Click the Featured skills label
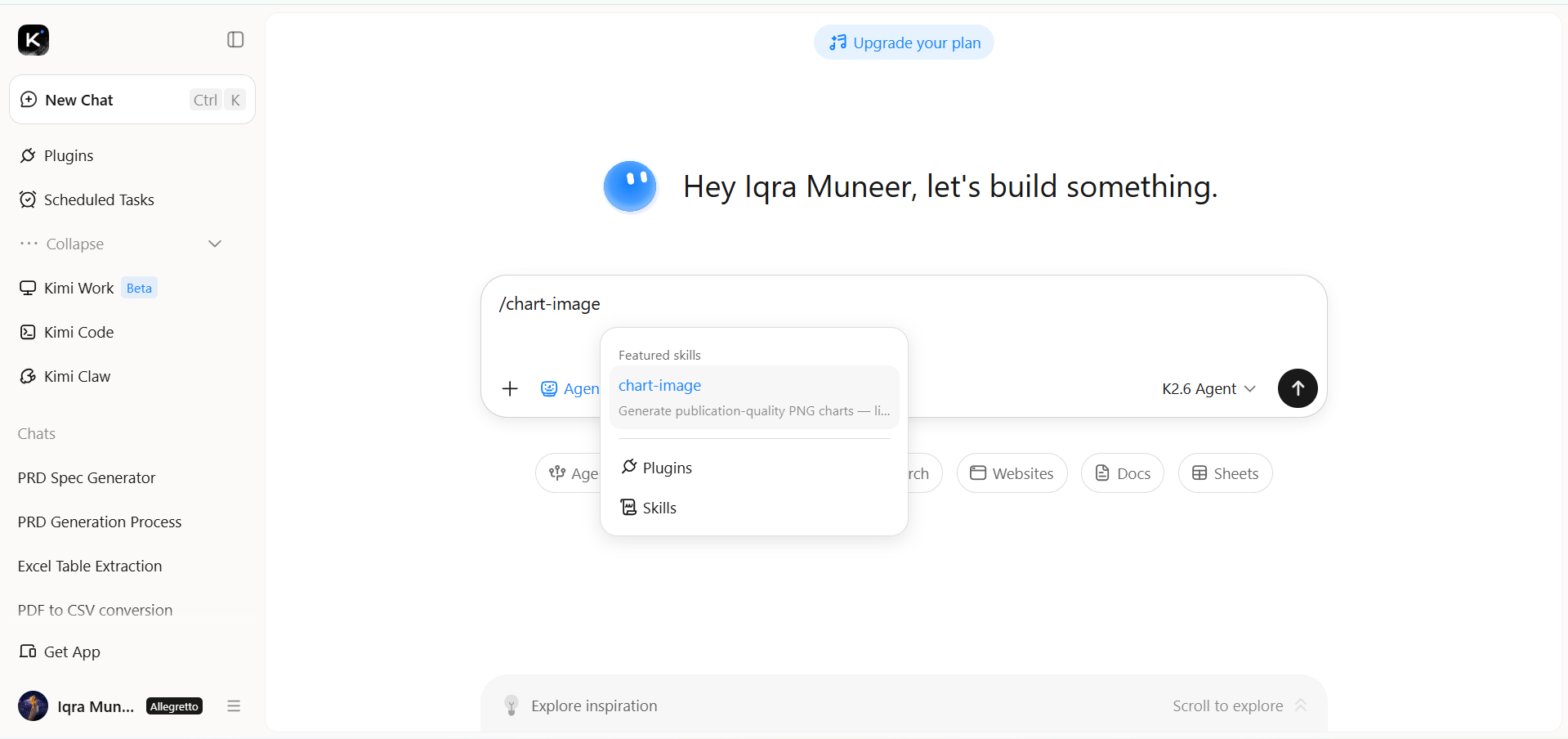Viewport: 1568px width, 739px height. point(659,355)
